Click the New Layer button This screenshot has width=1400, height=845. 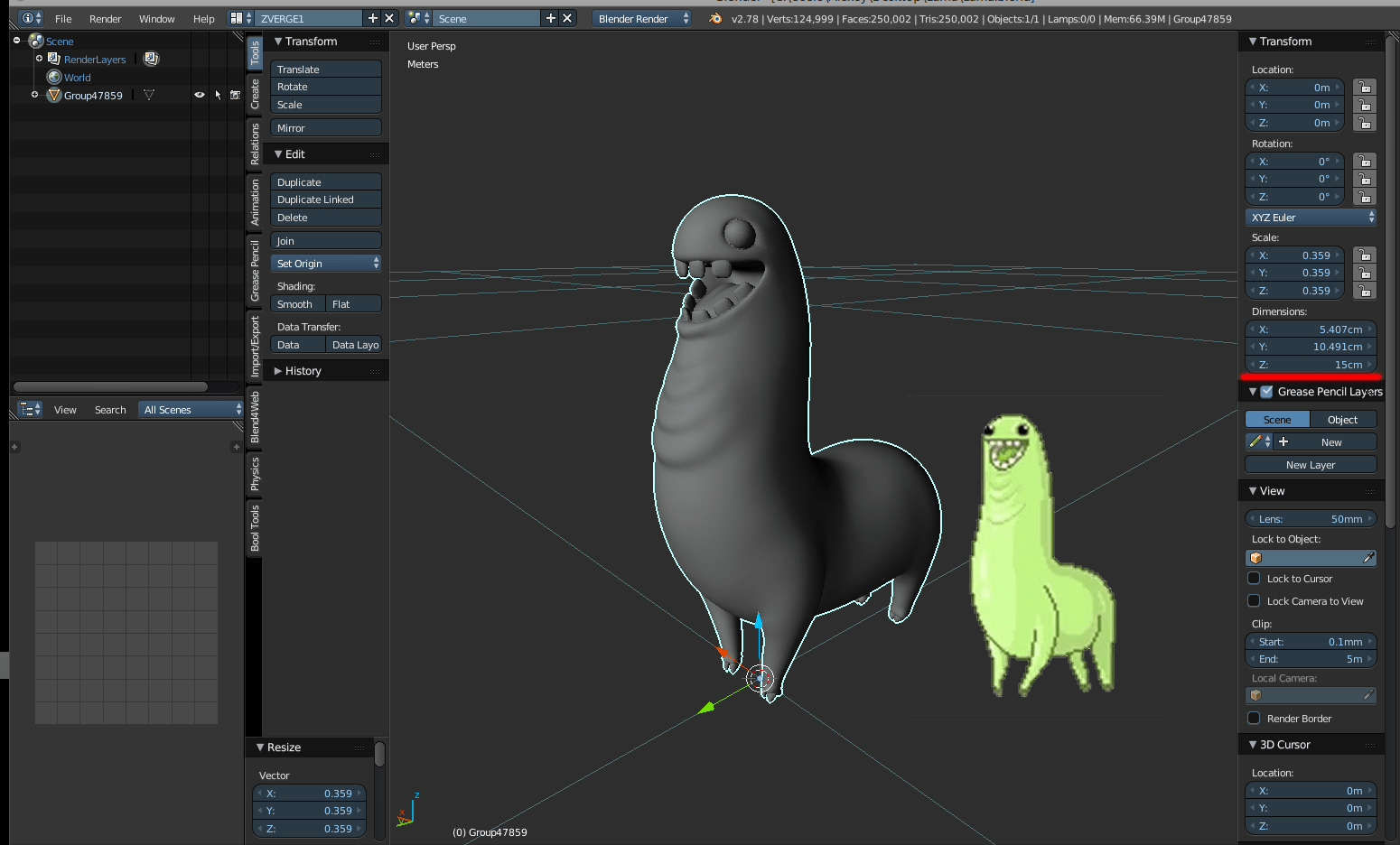coord(1311,464)
